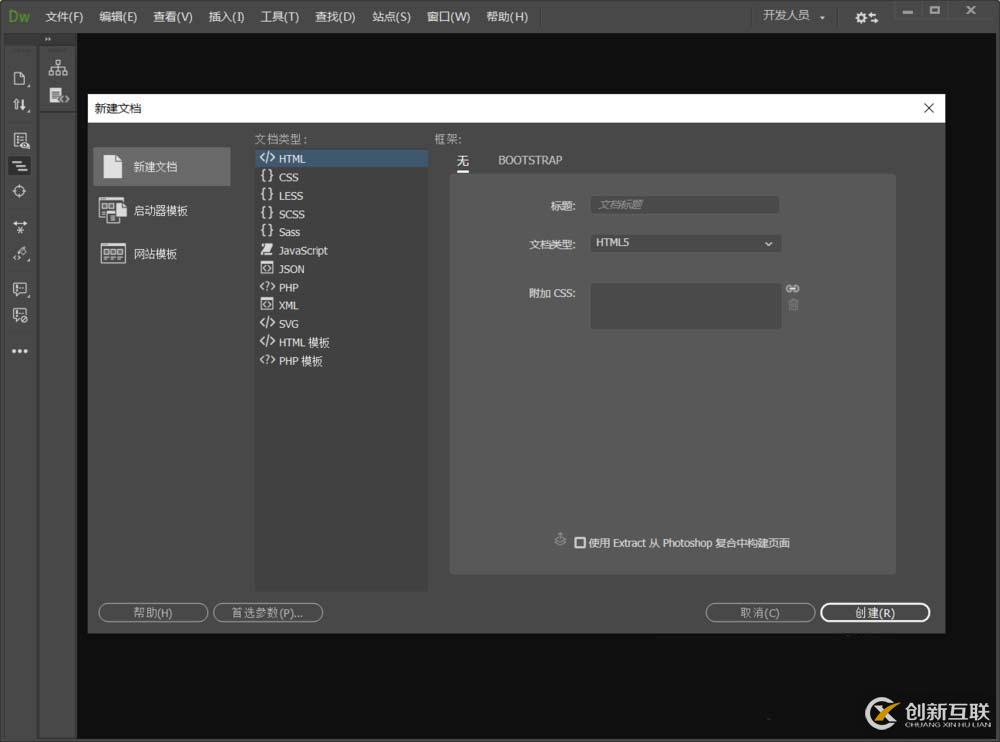Open the 文件(F) menu
The image size is (1000, 742).
(64, 17)
